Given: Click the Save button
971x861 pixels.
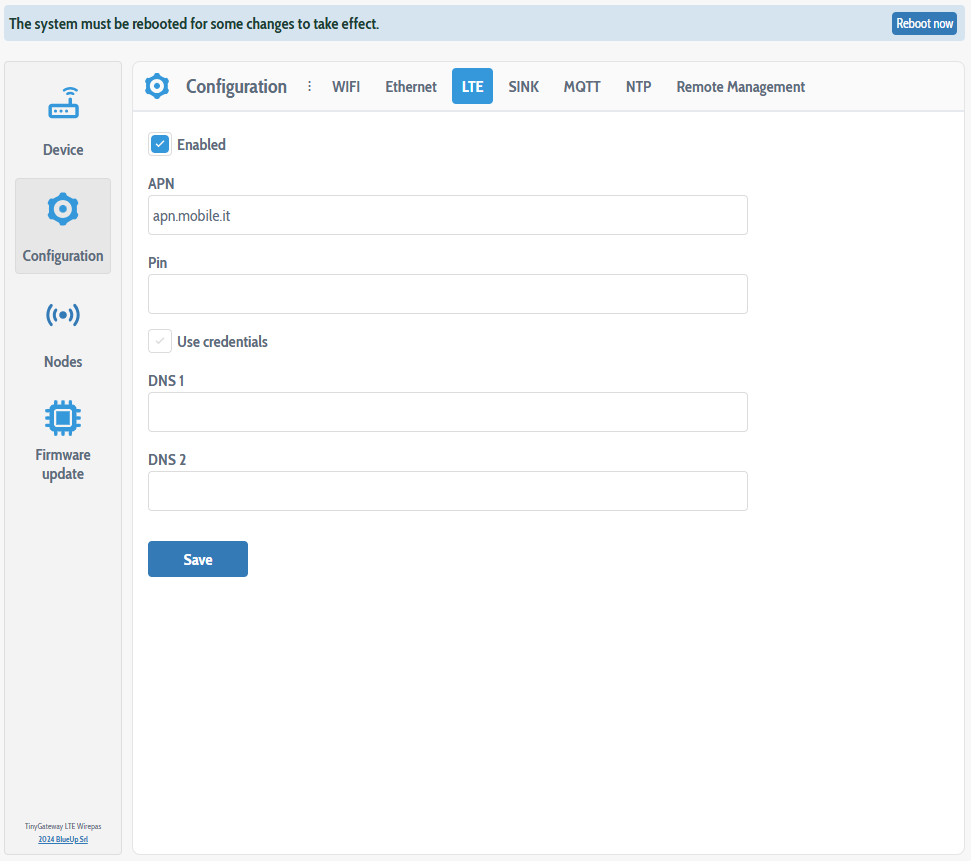Looking at the screenshot, I should (198, 559).
